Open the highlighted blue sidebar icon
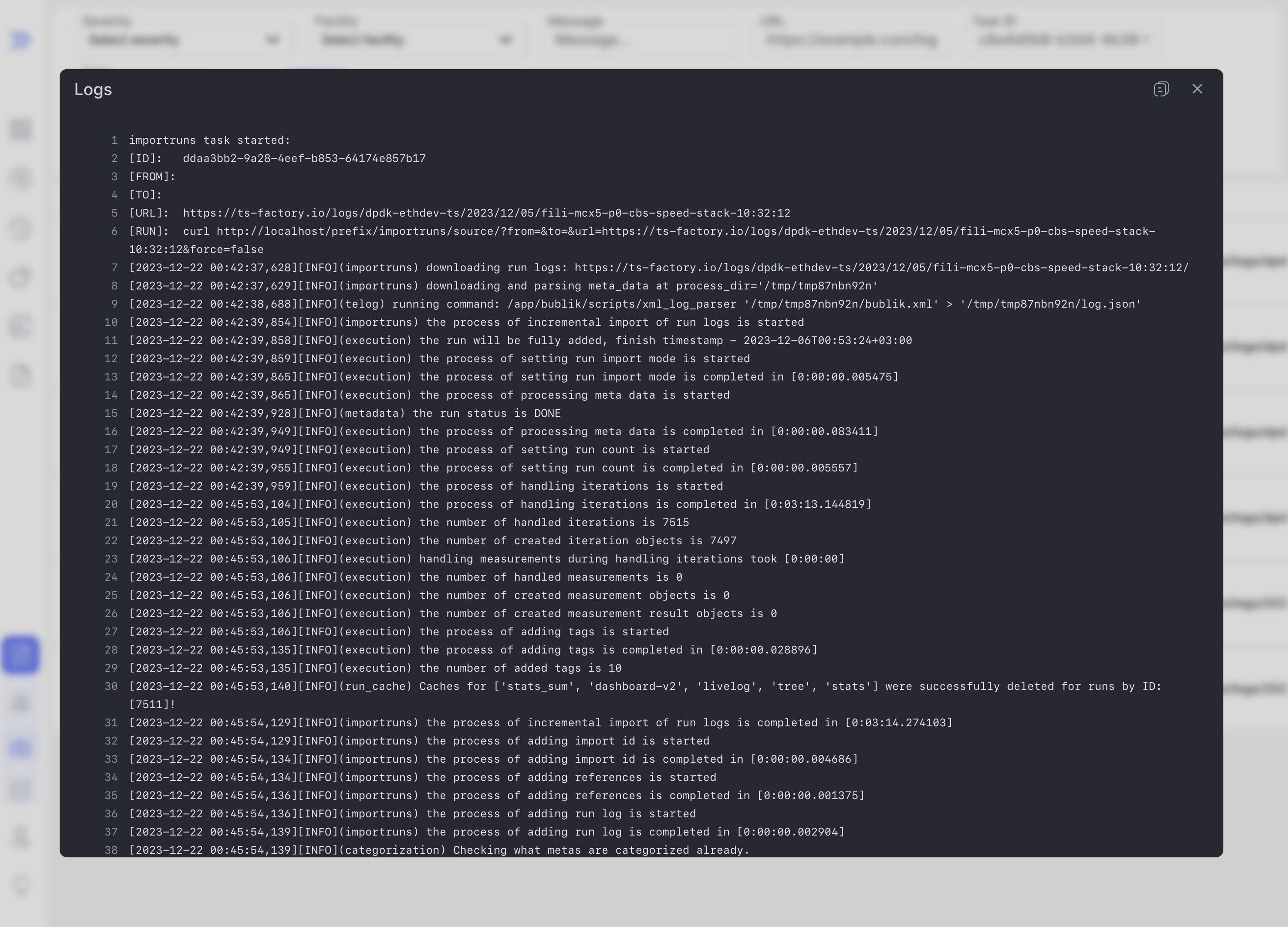This screenshot has width=1288, height=927. [20, 654]
